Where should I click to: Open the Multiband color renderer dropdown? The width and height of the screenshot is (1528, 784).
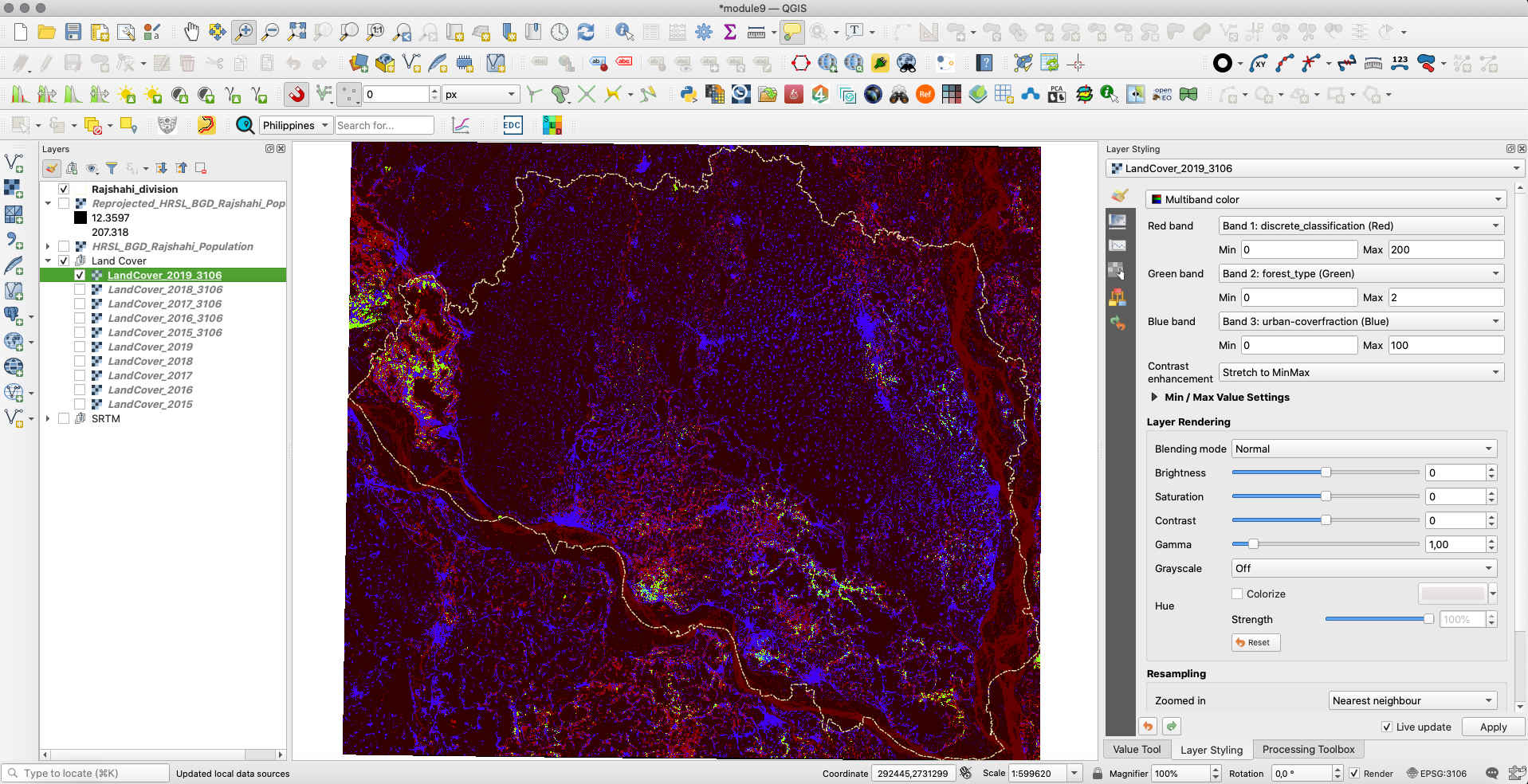tap(1326, 199)
